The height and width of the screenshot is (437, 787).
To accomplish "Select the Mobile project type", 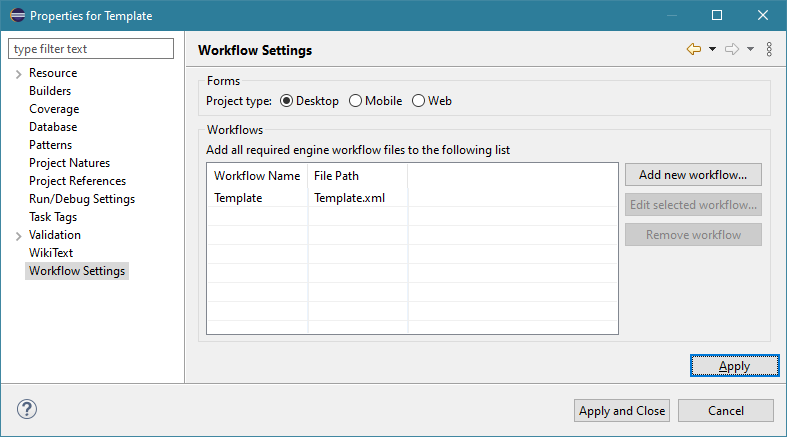I will click(x=355, y=101).
